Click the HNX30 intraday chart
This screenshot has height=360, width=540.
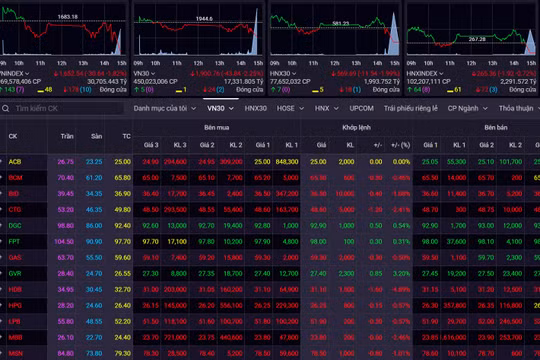point(335,30)
